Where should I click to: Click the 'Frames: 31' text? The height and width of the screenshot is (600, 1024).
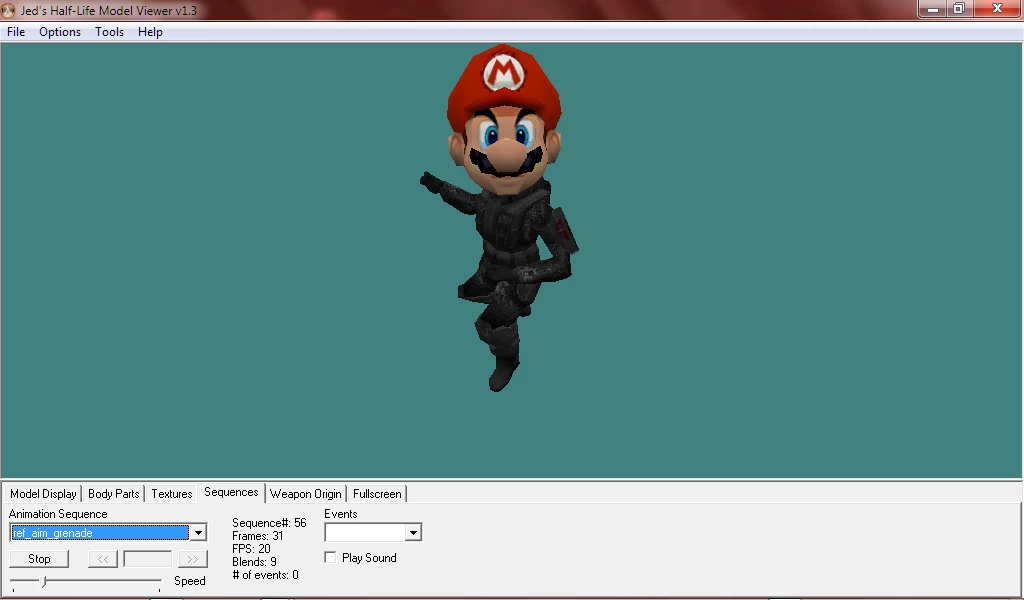(257, 536)
